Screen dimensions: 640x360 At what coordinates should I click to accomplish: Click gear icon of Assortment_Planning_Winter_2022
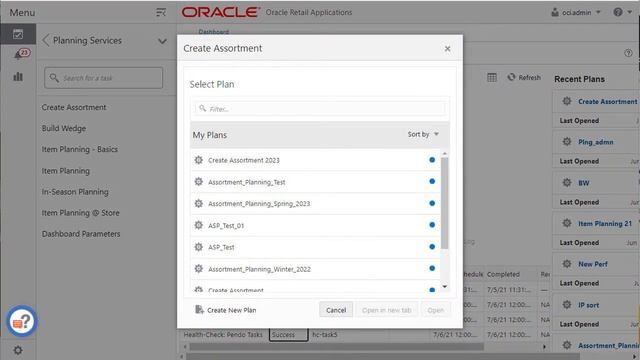198,269
